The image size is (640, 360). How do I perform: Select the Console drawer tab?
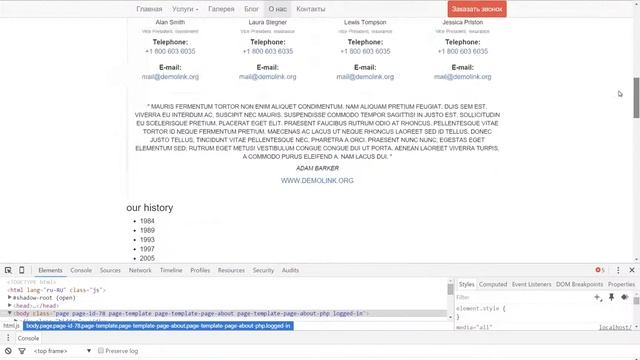tap(28, 338)
